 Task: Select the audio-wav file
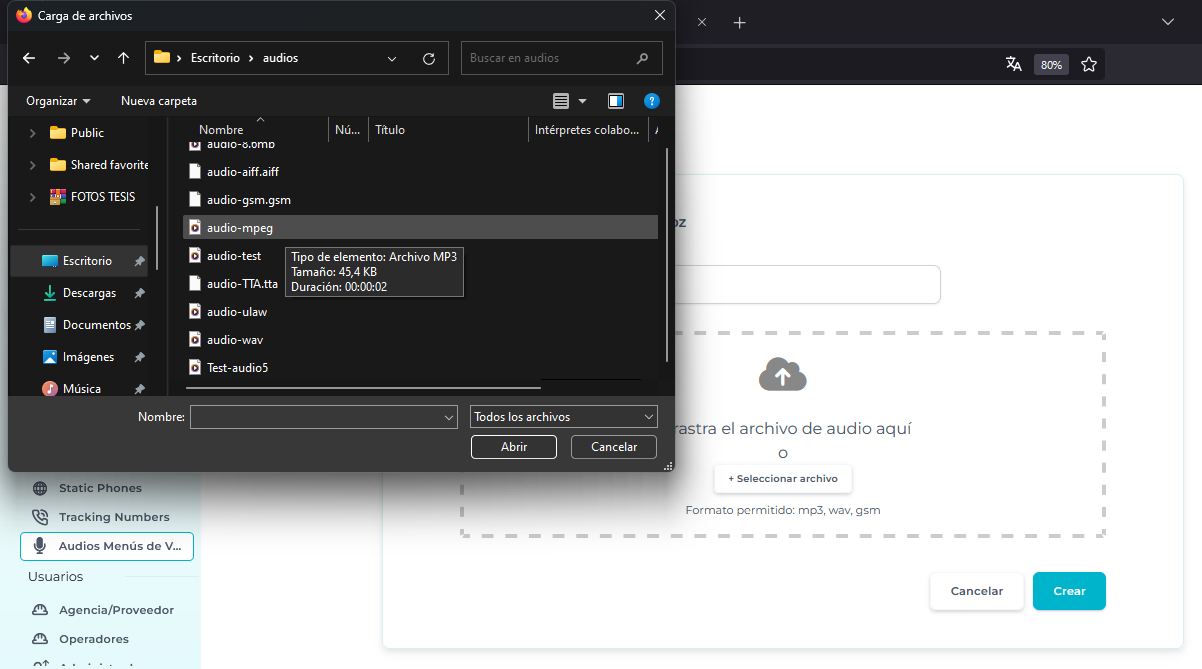pos(235,340)
